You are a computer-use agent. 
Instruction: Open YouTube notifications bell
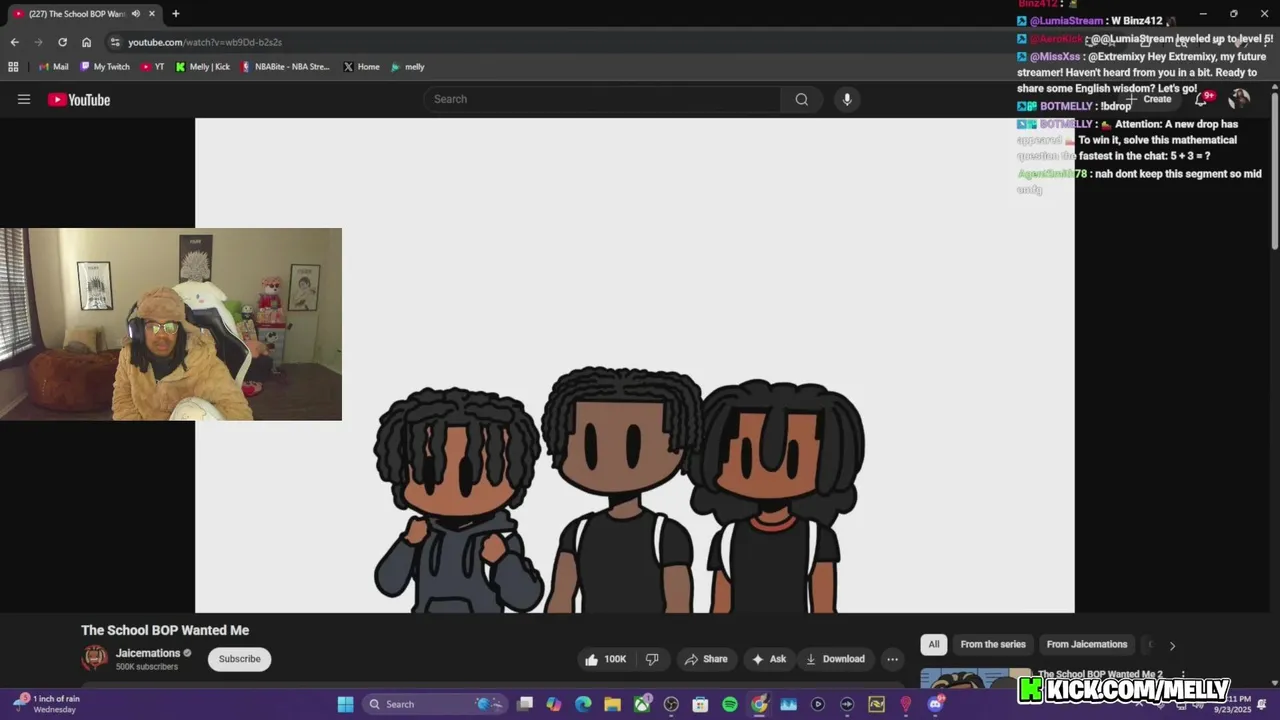(x=1202, y=98)
